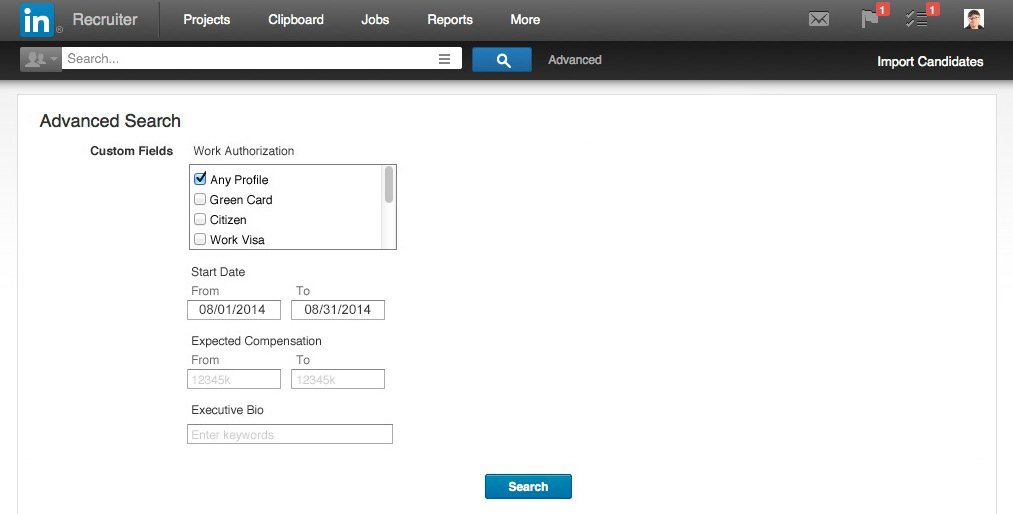The width and height of the screenshot is (1013, 514).
Task: Click the Work Authorization list scrollbar
Action: 389,186
